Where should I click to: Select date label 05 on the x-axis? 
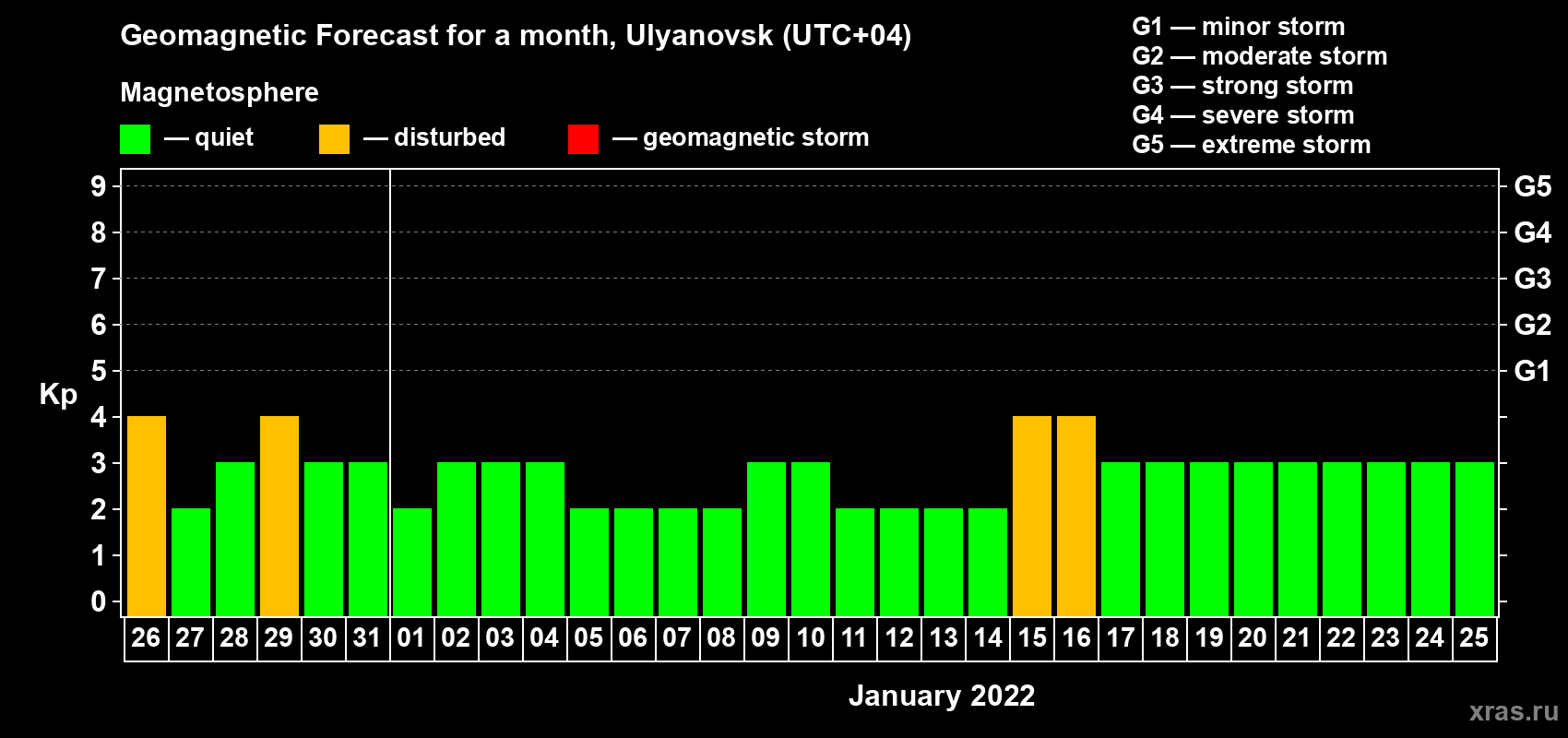coord(588,638)
